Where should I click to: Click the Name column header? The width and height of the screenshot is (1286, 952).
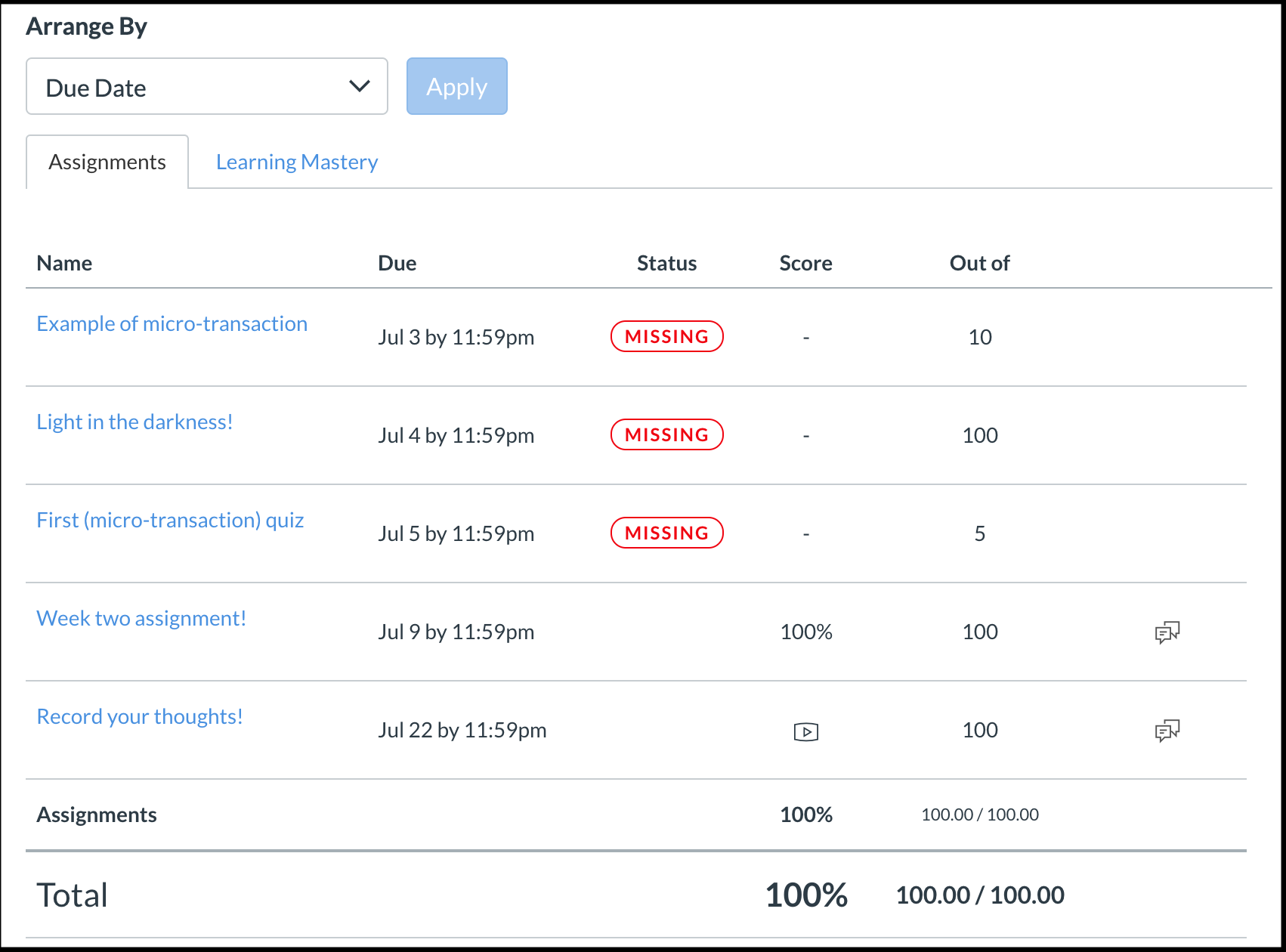(x=65, y=263)
